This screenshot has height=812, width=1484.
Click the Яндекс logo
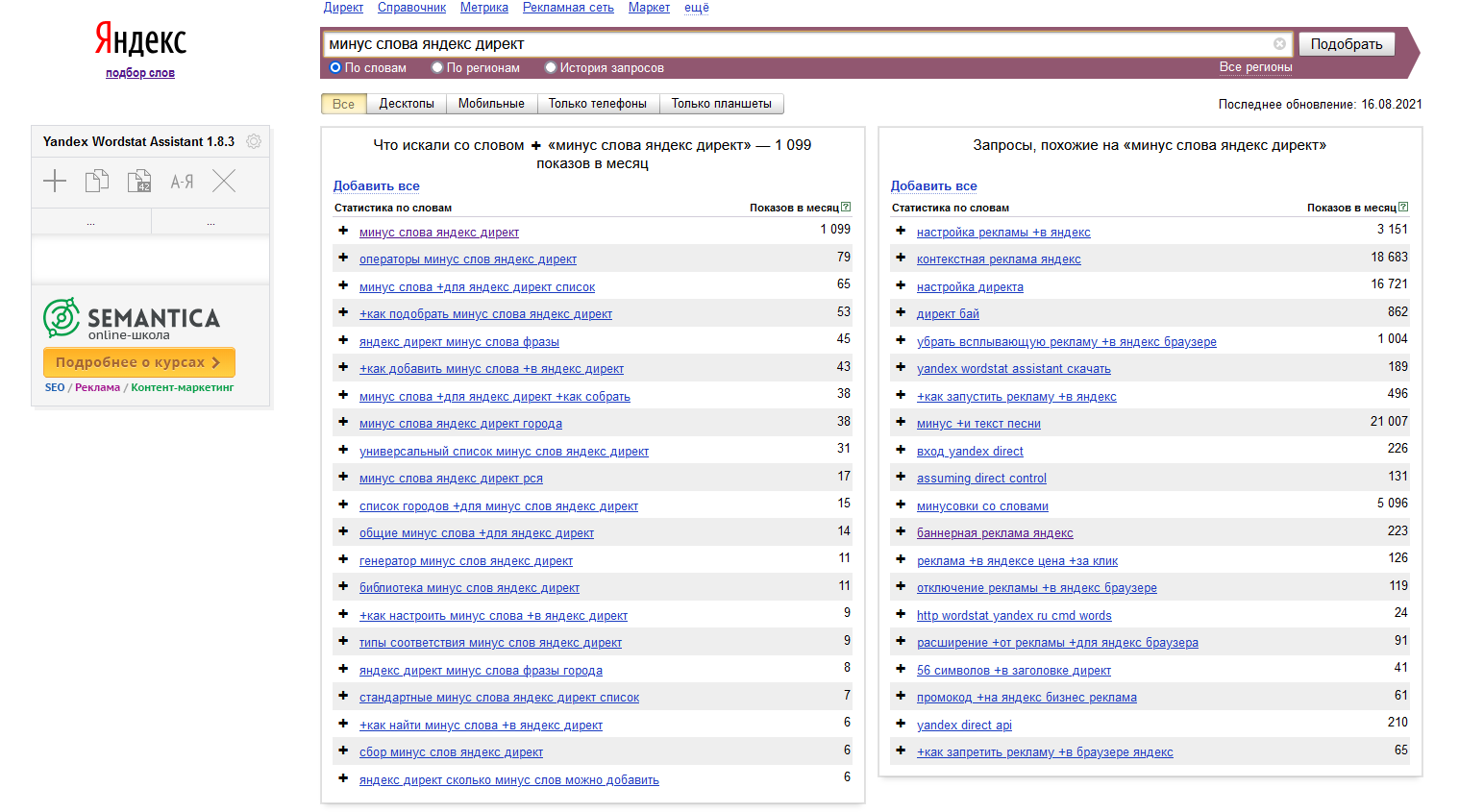tap(140, 39)
